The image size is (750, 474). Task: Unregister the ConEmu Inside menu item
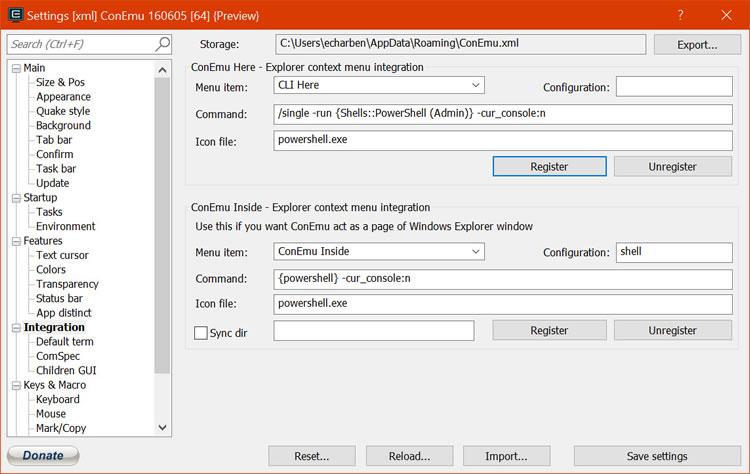coord(673,331)
